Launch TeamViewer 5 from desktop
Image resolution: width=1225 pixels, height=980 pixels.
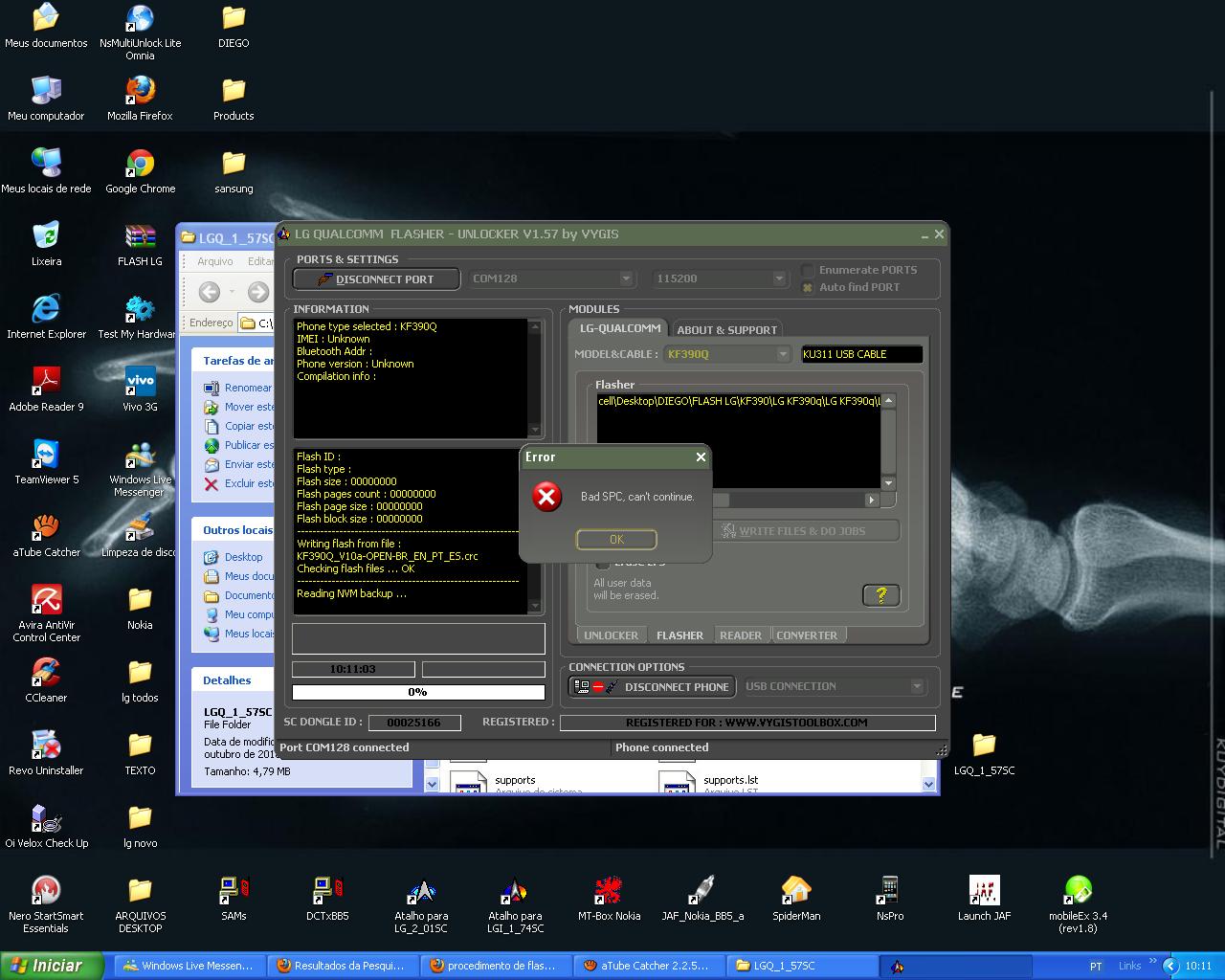(46, 462)
